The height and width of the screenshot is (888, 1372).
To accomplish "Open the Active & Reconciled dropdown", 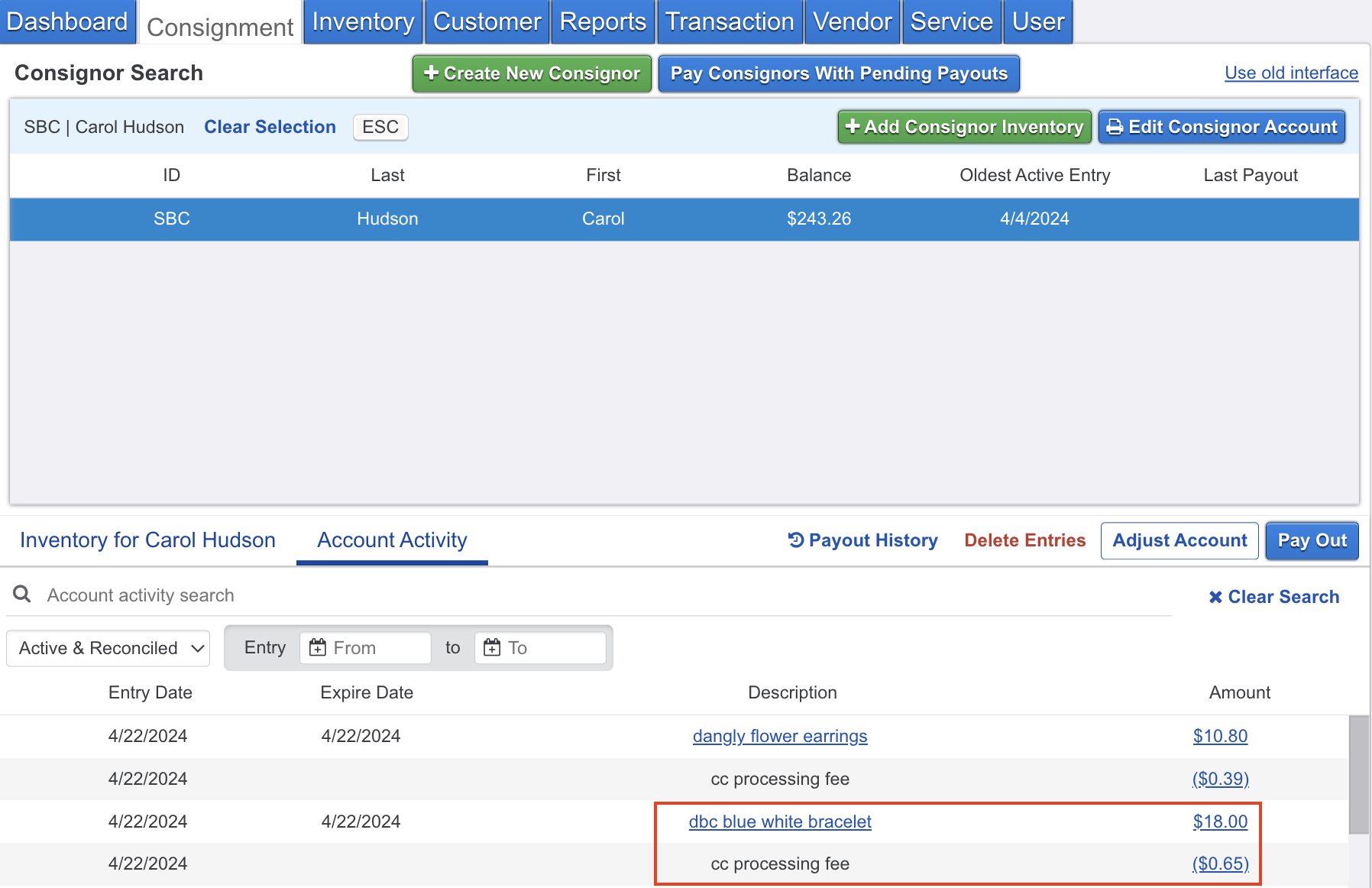I will tap(108, 648).
